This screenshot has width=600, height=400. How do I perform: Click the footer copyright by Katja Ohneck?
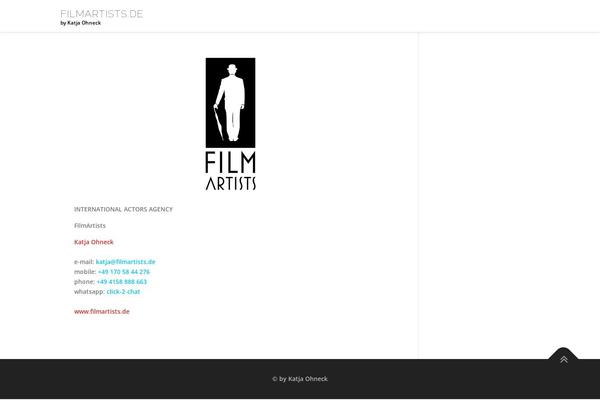pos(300,379)
